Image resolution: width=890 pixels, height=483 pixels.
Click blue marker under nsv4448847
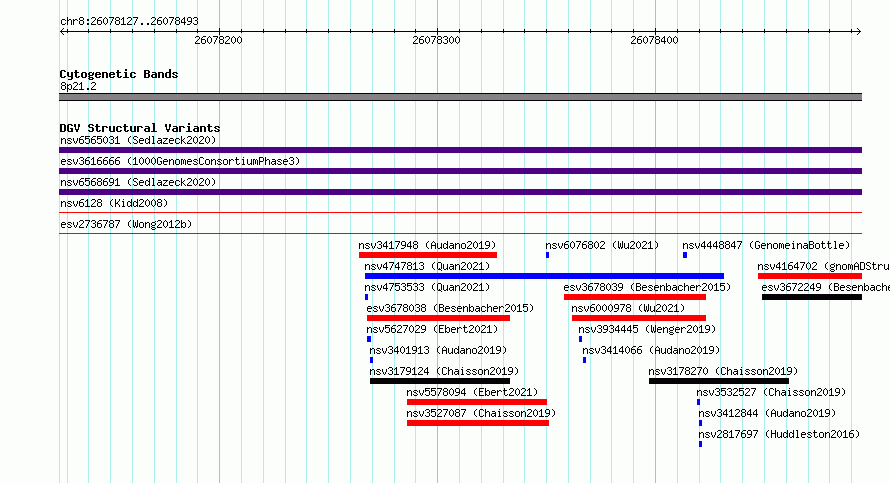click(x=685, y=255)
